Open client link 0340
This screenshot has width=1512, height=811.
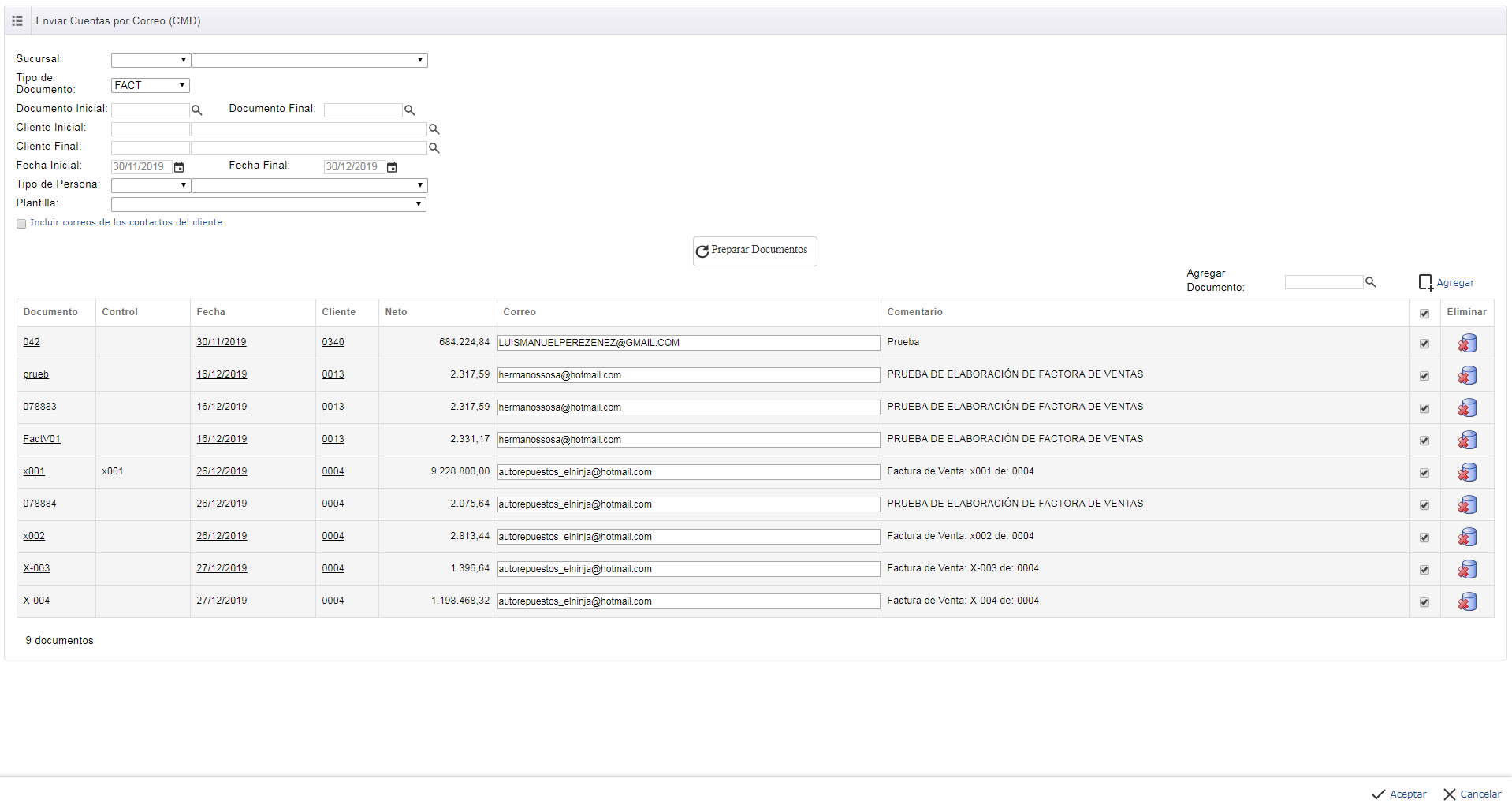click(333, 342)
